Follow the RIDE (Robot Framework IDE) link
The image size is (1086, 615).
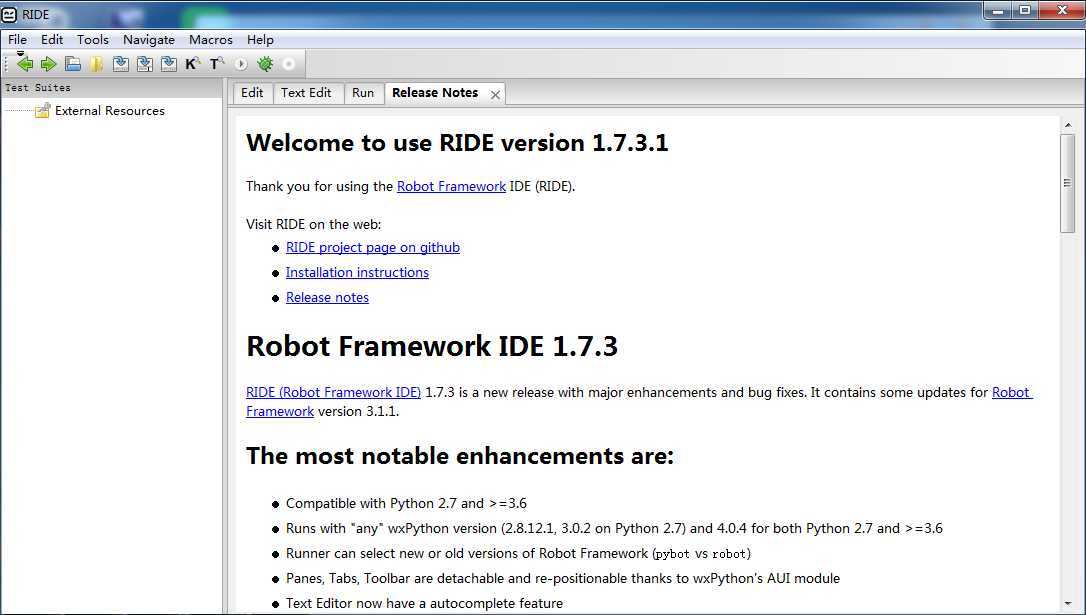click(x=333, y=392)
